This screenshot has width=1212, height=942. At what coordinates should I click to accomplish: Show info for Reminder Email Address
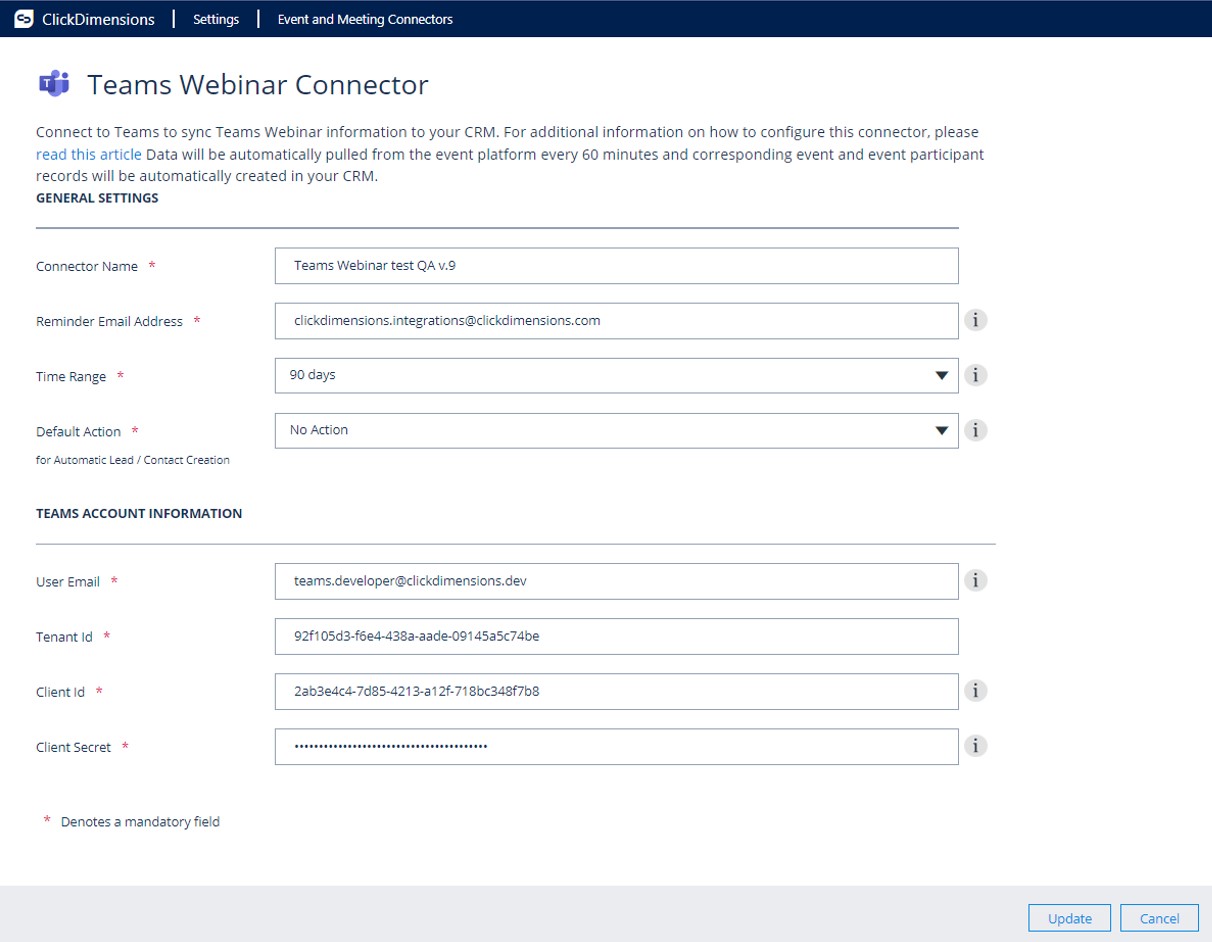[x=976, y=320]
